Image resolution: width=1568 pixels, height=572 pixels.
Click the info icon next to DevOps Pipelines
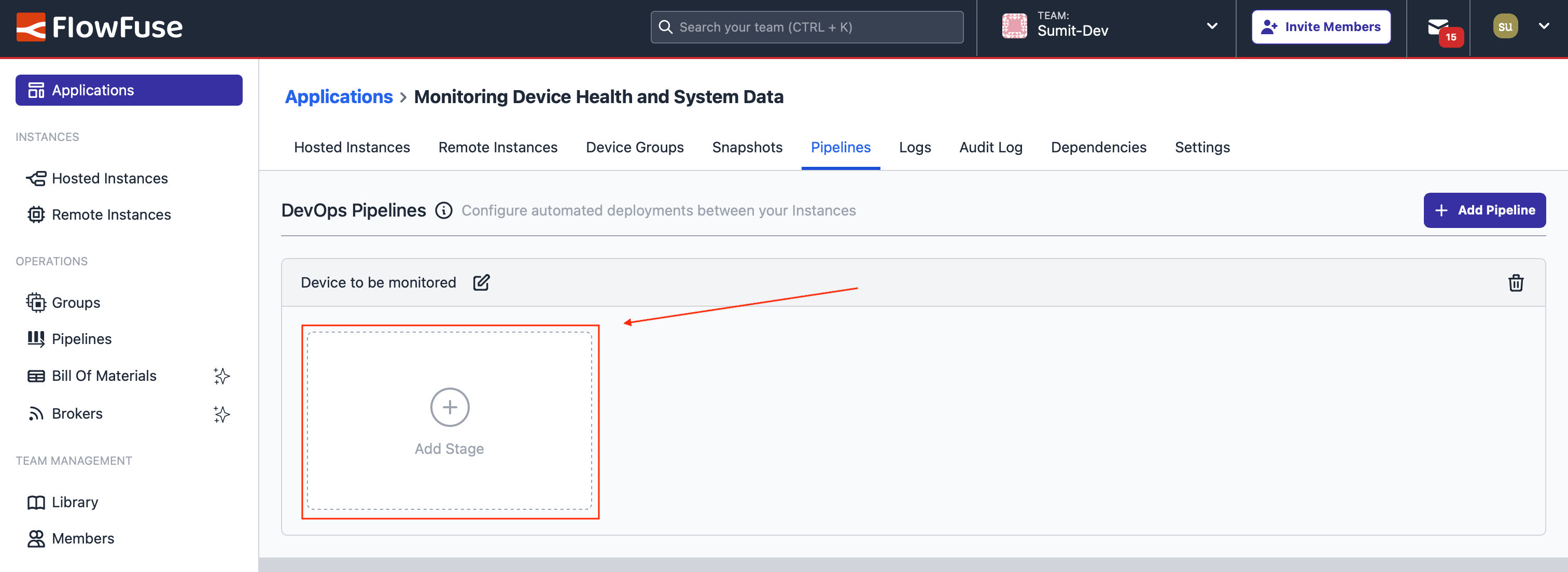[444, 210]
